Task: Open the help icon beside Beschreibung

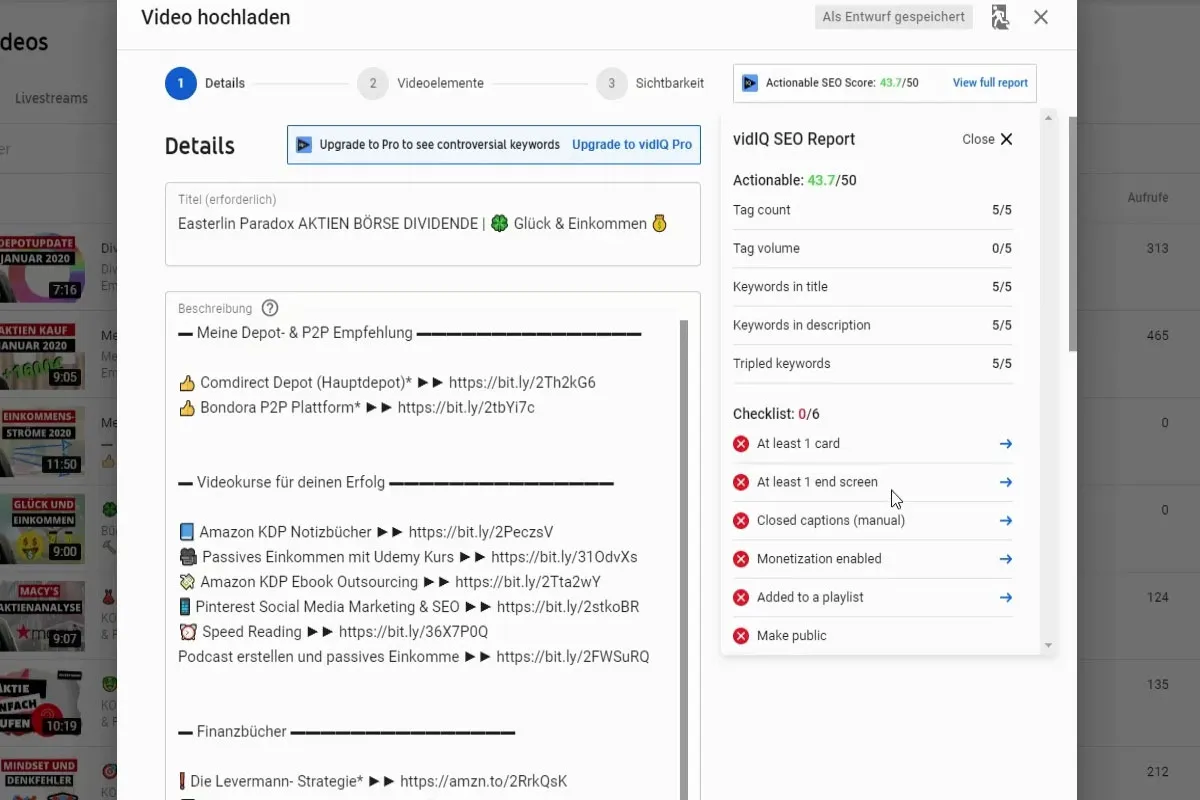Action: (270, 308)
